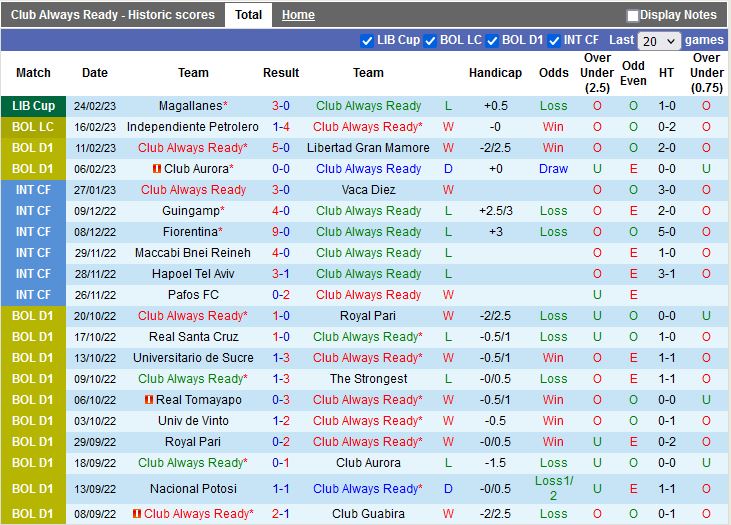Open Pafos FC team link

coord(193,295)
